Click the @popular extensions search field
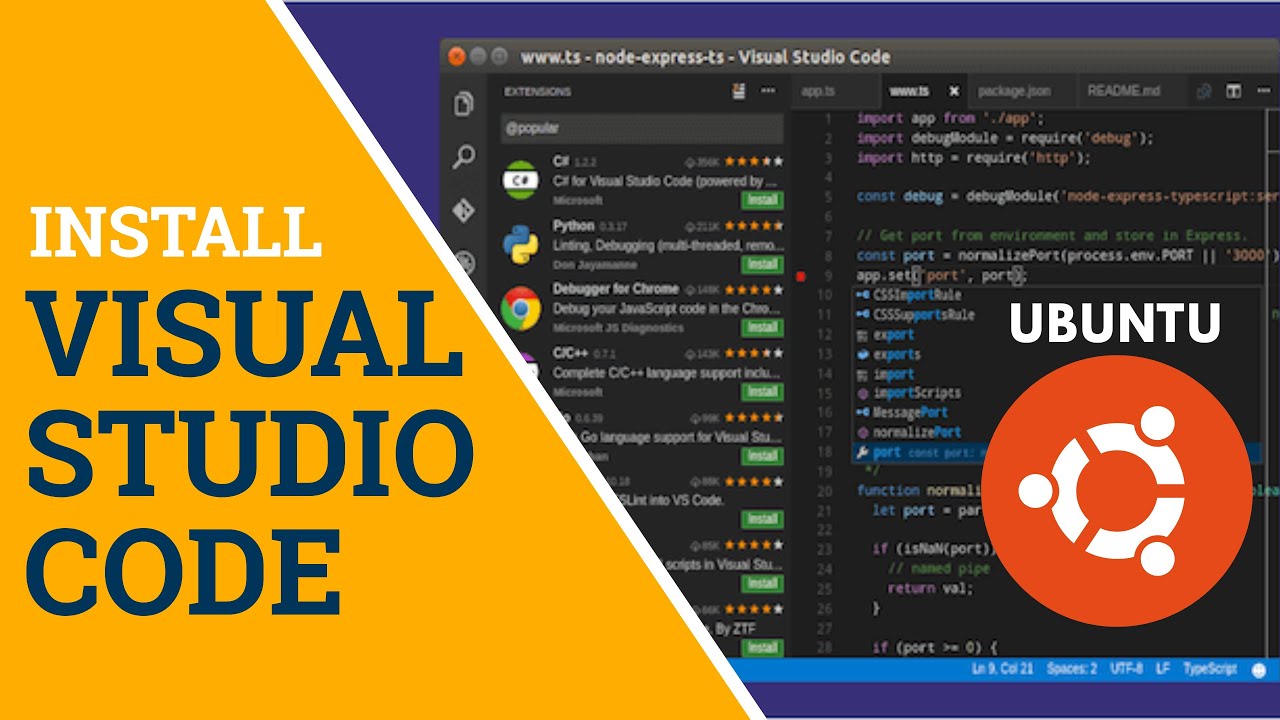 pyautogui.click(x=642, y=128)
